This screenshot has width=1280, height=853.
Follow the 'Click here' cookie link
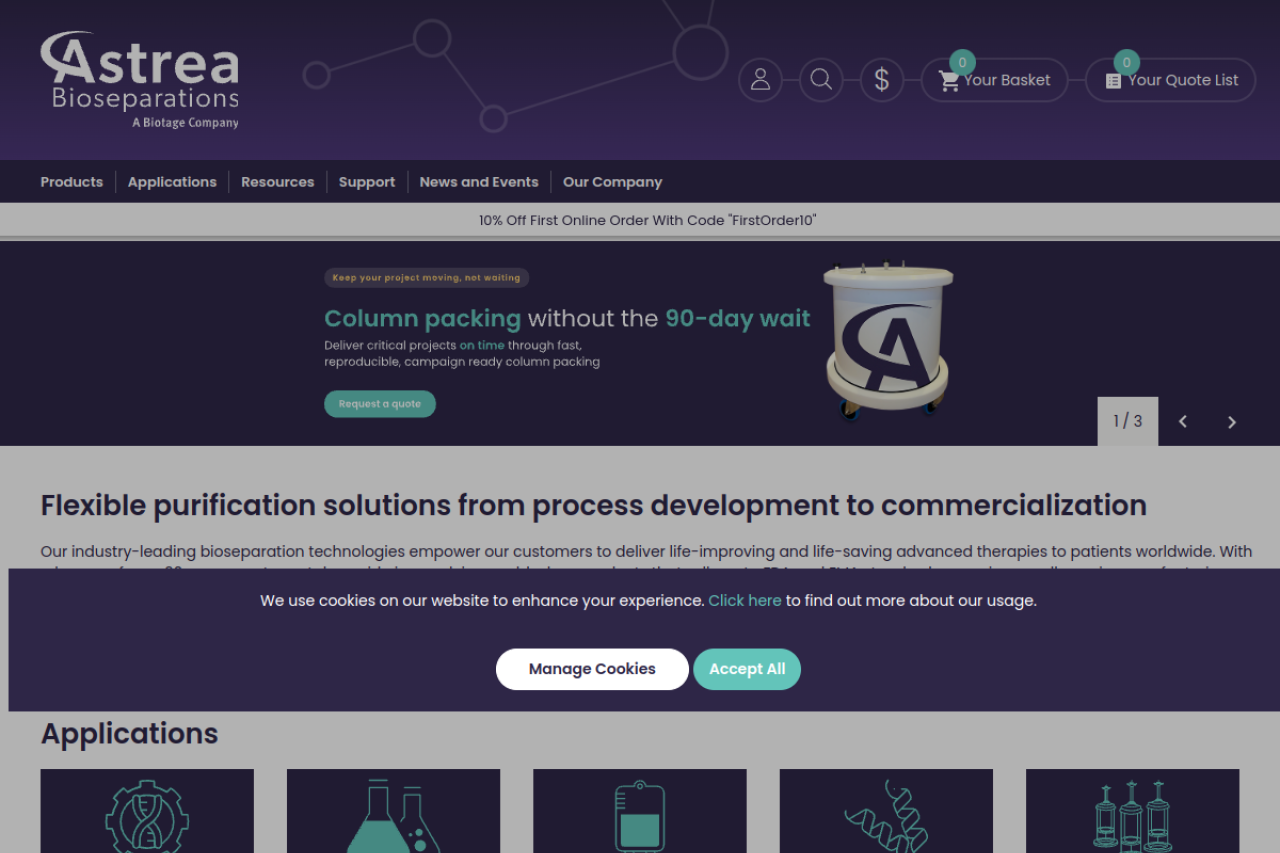[745, 601]
